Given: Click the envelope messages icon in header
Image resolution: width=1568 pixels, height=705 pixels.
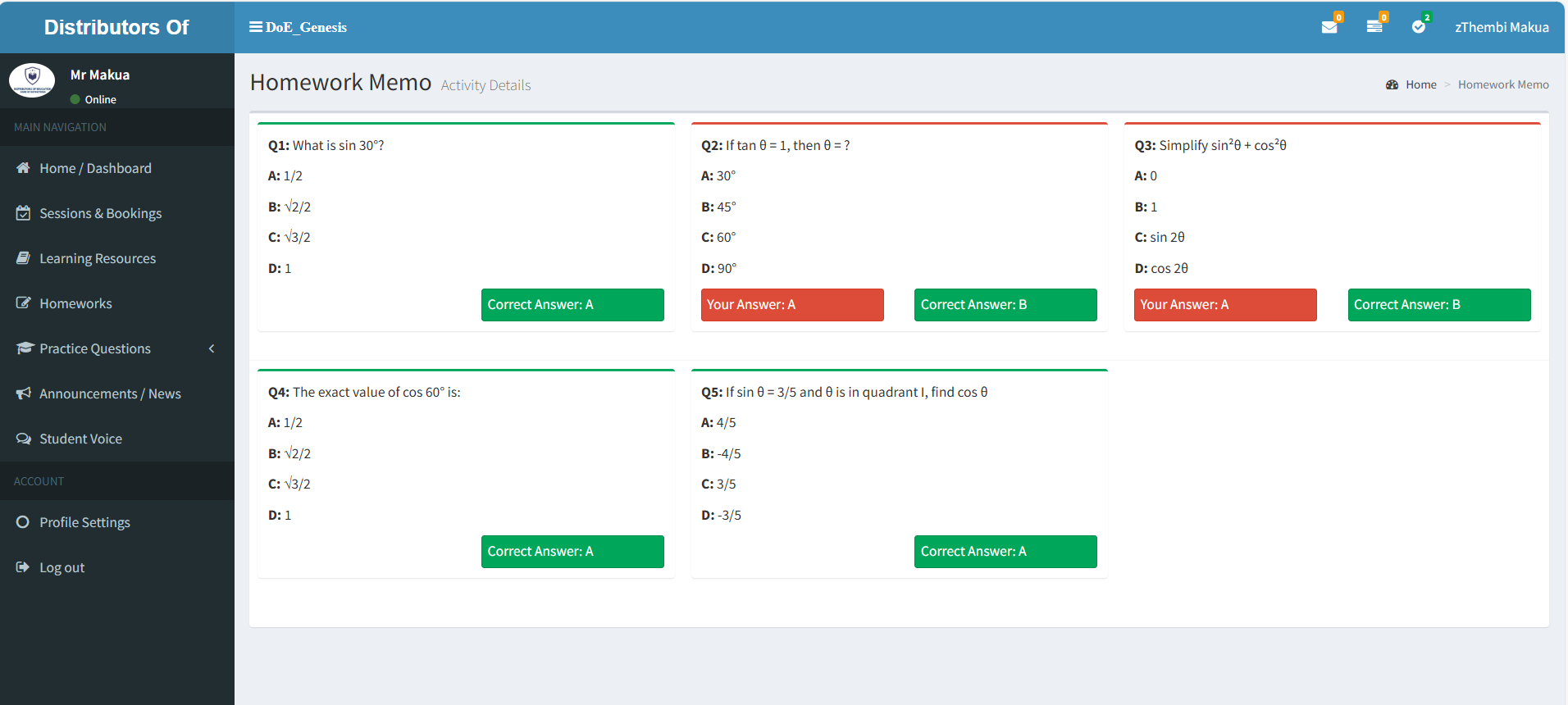Looking at the screenshot, I should pos(1329,27).
